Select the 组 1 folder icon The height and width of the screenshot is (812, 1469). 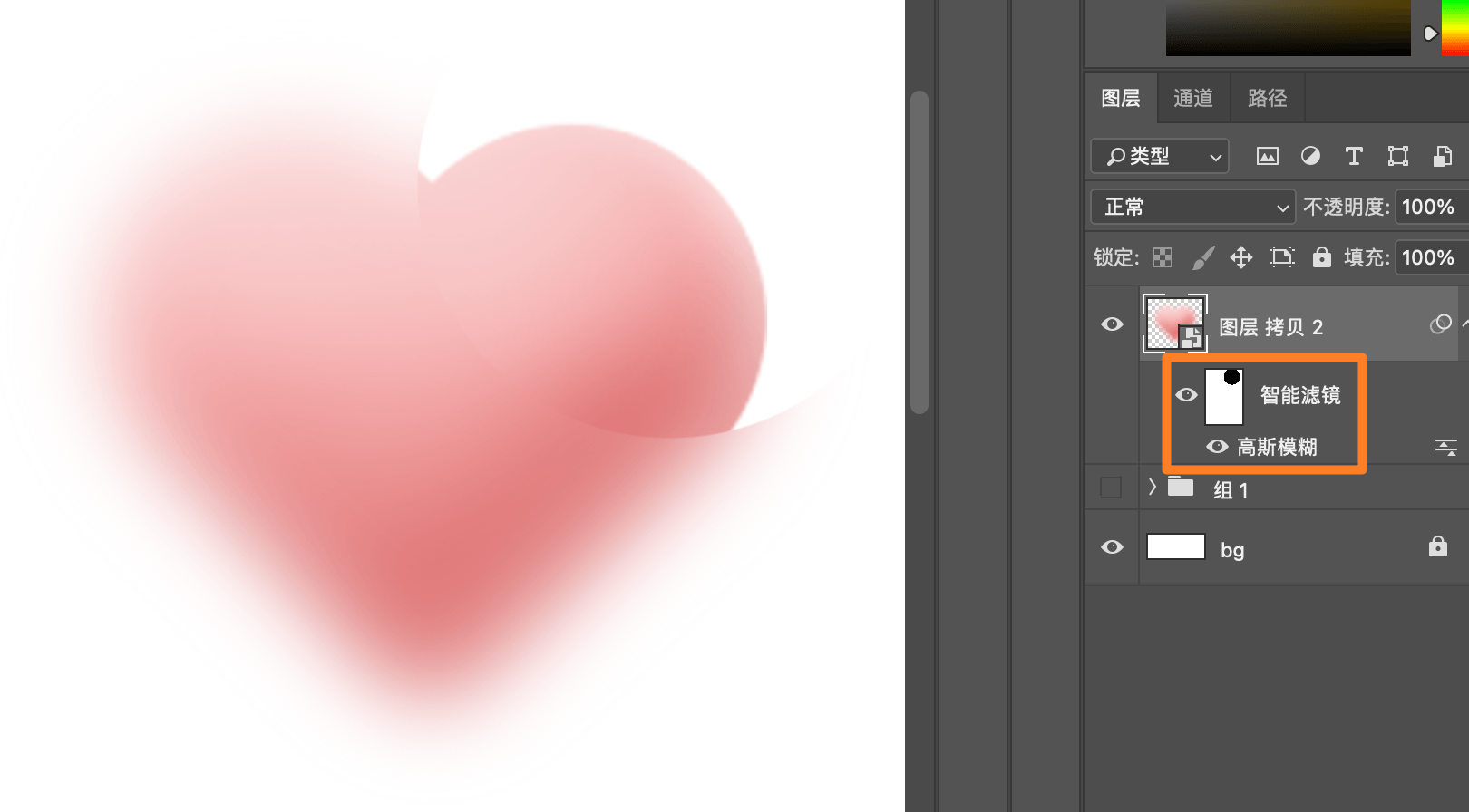[x=1180, y=487]
